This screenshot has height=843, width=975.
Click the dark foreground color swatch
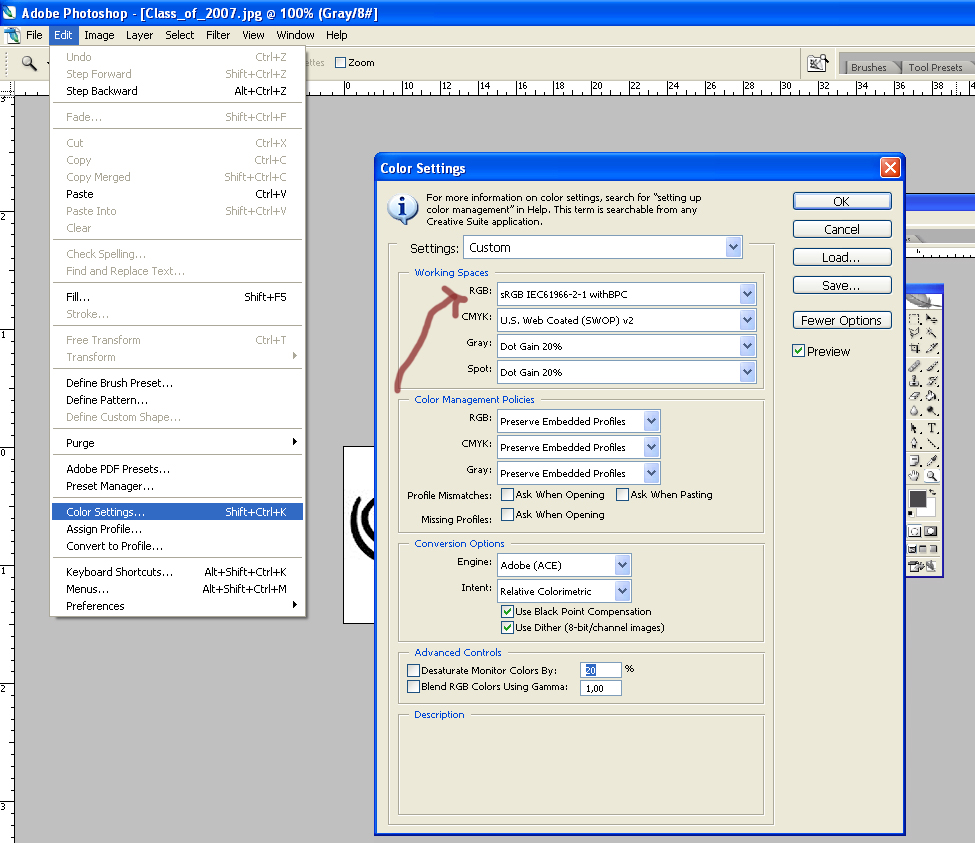click(x=917, y=499)
